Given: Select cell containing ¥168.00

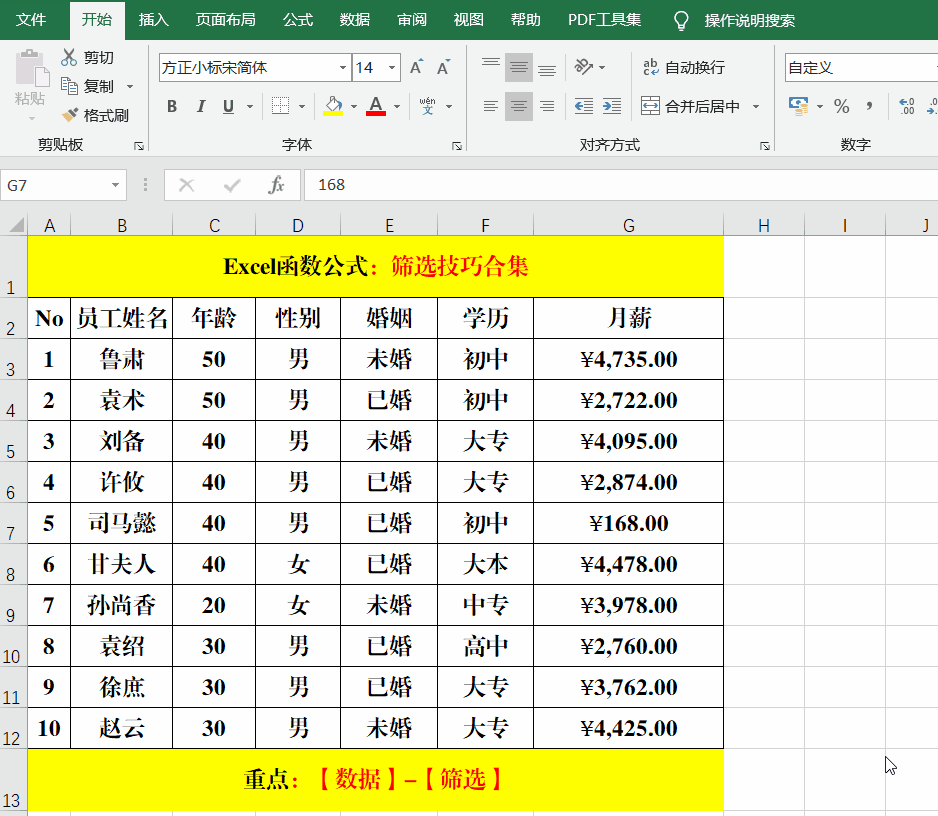Looking at the screenshot, I should tap(628, 523).
